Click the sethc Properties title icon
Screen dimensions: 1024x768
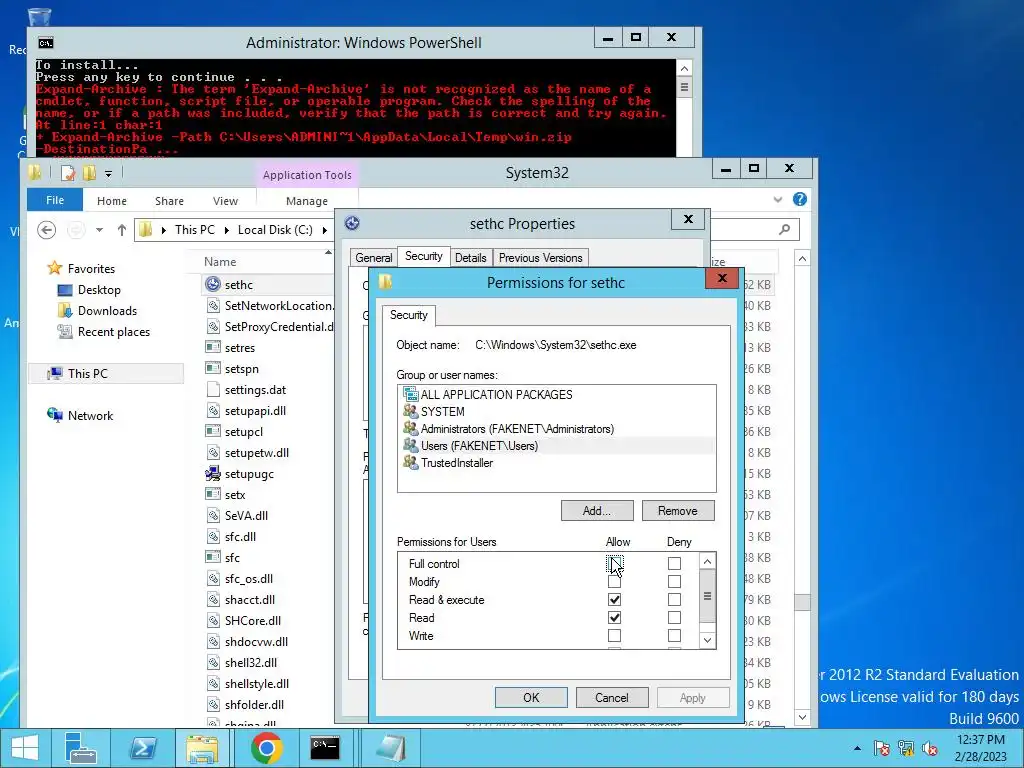(352, 223)
